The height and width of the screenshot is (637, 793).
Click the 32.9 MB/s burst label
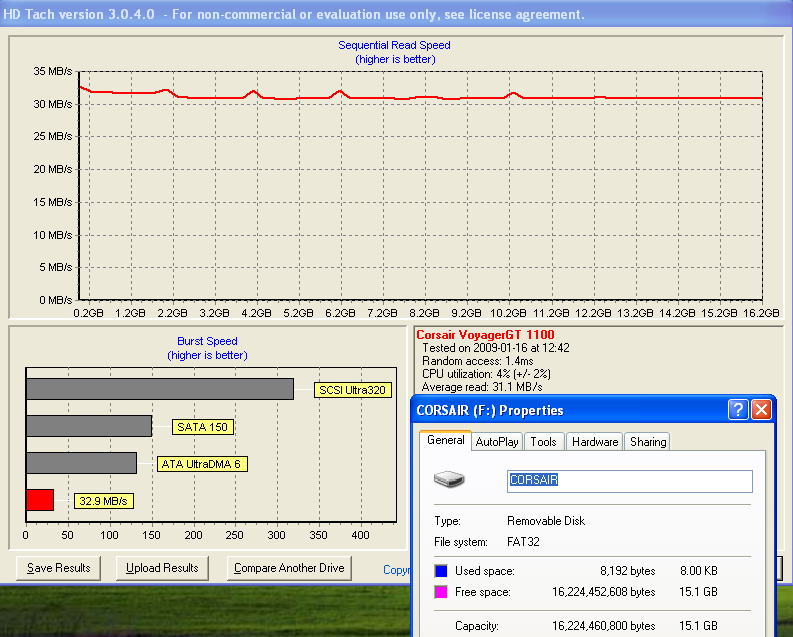tap(104, 501)
